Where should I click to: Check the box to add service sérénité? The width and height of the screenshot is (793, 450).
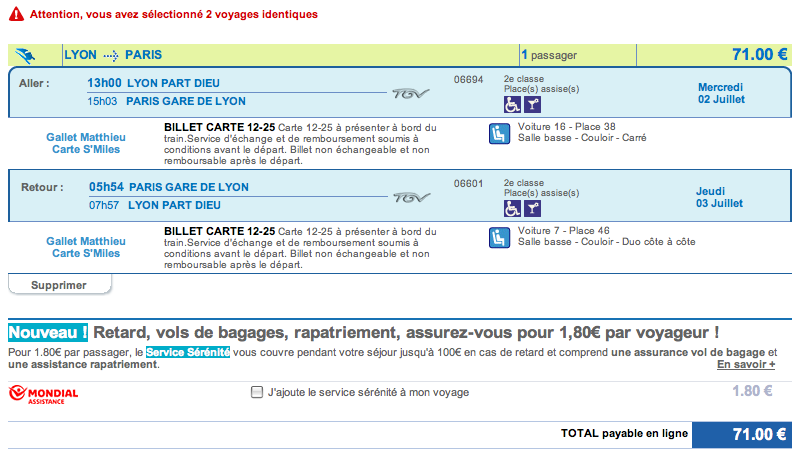(x=257, y=393)
